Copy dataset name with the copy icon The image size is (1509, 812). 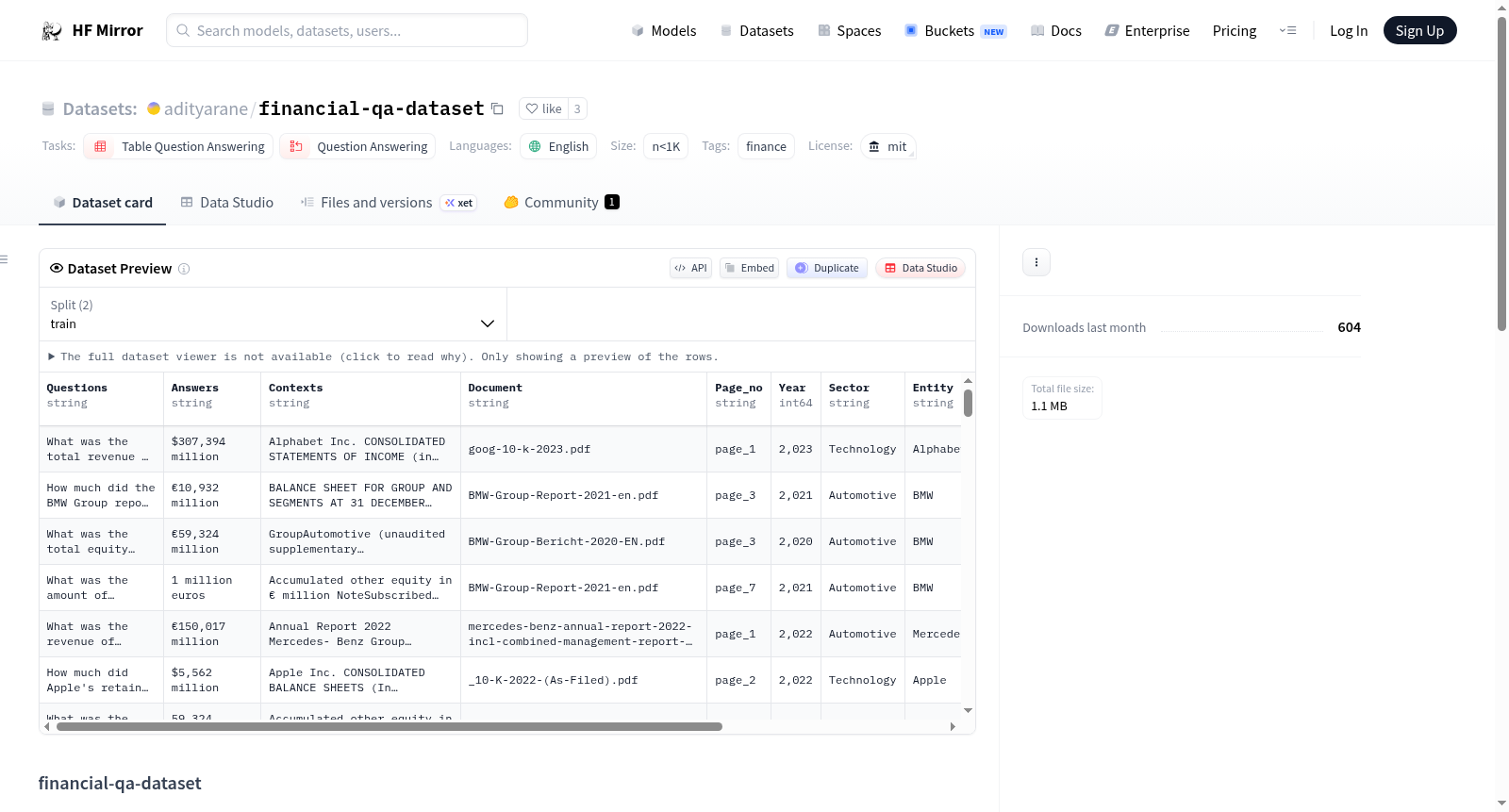[x=497, y=108]
